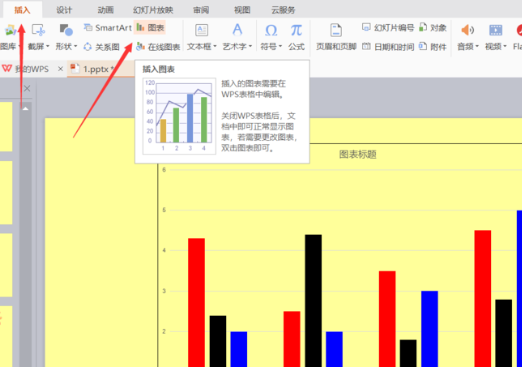The width and height of the screenshot is (522, 367).
Task: Select the first slide thumbnail
Action: [6, 127]
